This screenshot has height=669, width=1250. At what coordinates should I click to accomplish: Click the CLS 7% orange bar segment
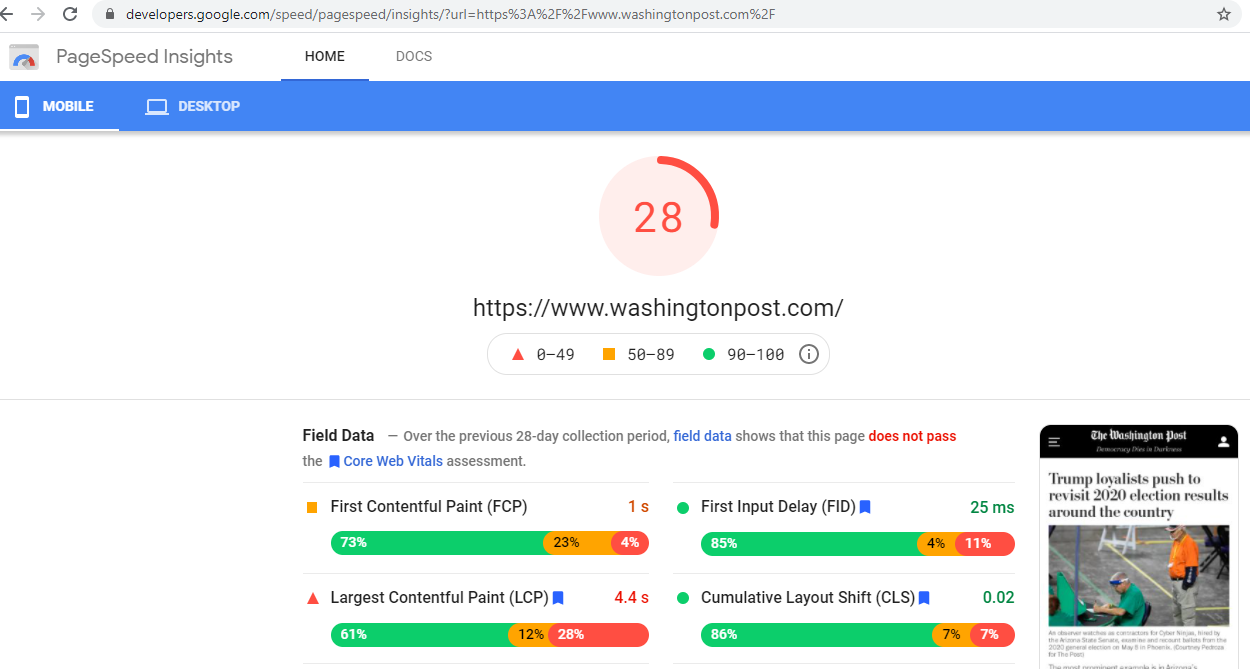click(x=949, y=634)
